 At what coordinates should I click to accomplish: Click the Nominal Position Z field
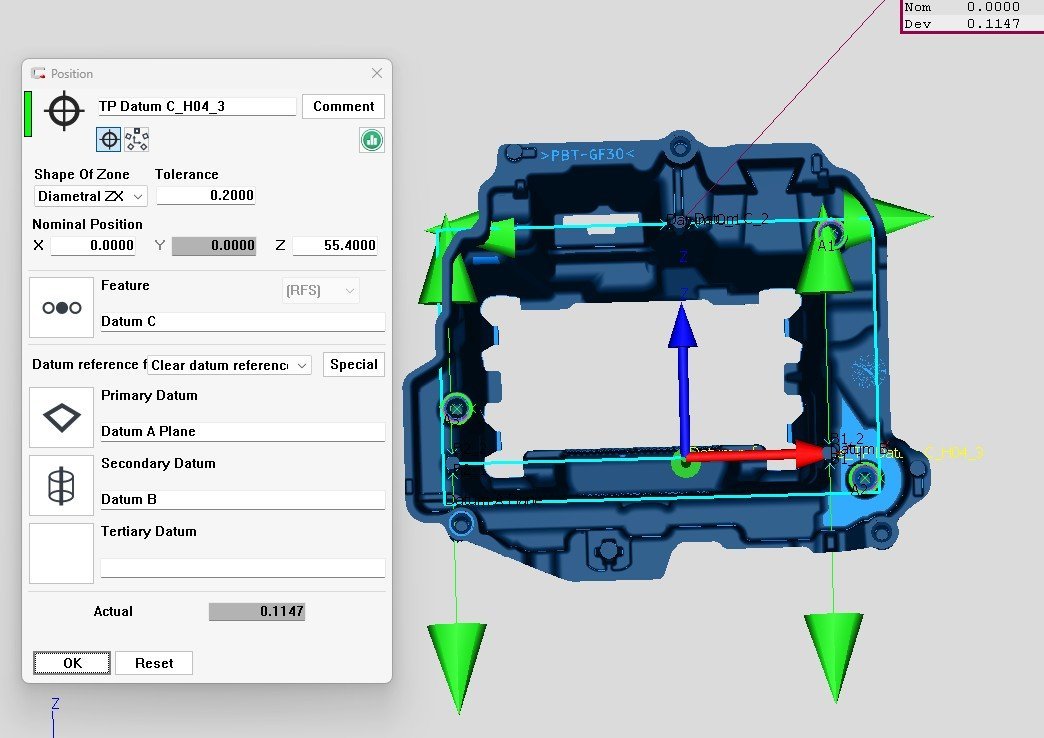pos(334,246)
